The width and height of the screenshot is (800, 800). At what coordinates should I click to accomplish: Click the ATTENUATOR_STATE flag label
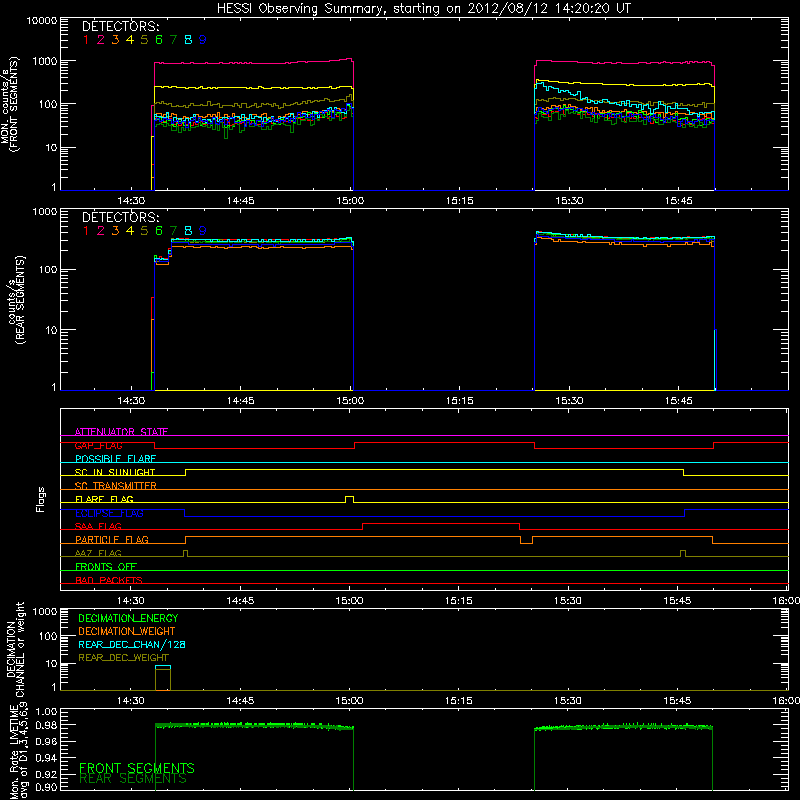(121, 432)
